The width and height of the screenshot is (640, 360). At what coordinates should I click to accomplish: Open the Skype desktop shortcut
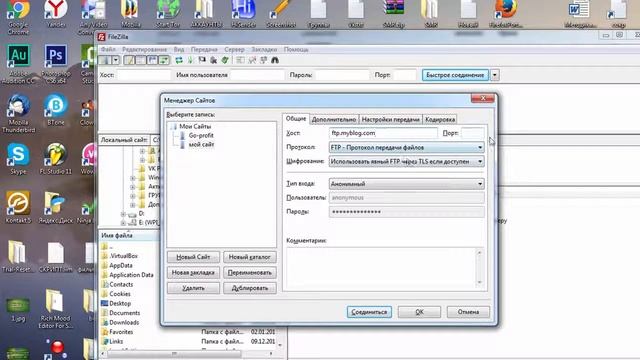pyautogui.click(x=18, y=159)
